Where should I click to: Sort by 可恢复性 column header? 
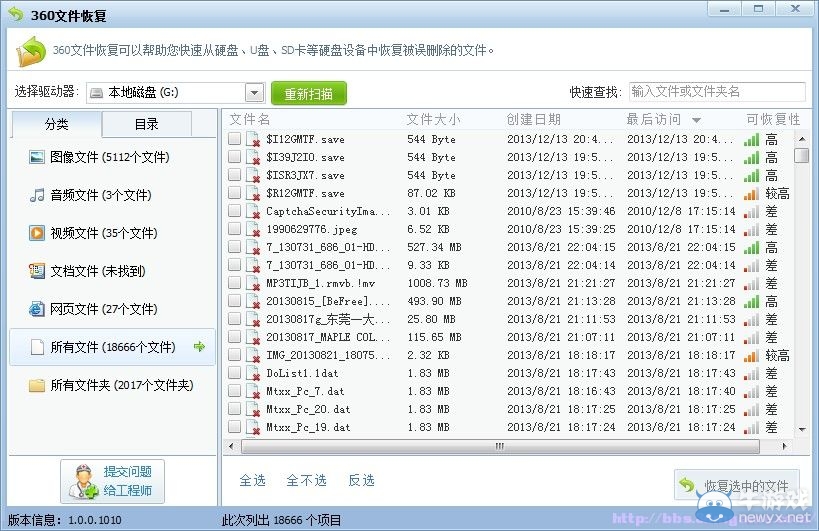(x=773, y=120)
